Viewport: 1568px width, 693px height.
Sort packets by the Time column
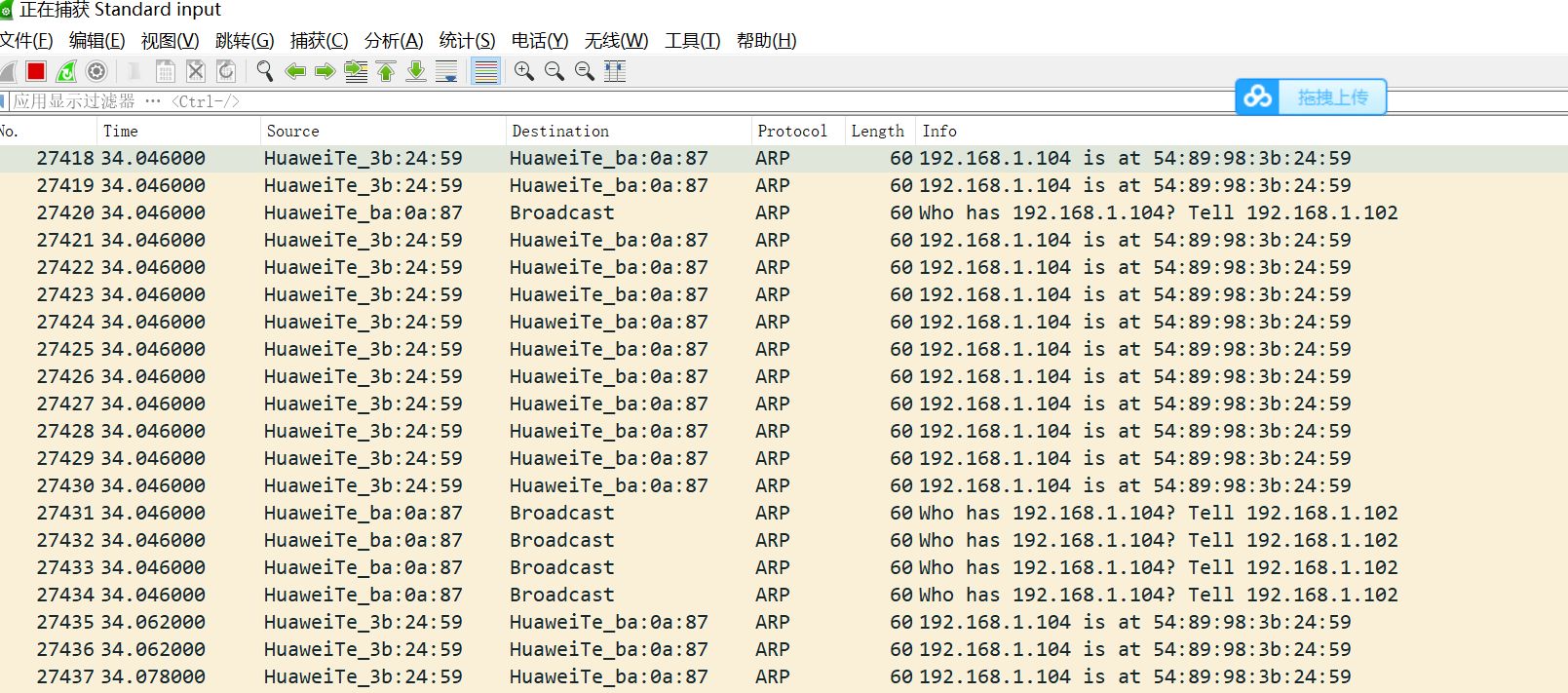(178, 131)
